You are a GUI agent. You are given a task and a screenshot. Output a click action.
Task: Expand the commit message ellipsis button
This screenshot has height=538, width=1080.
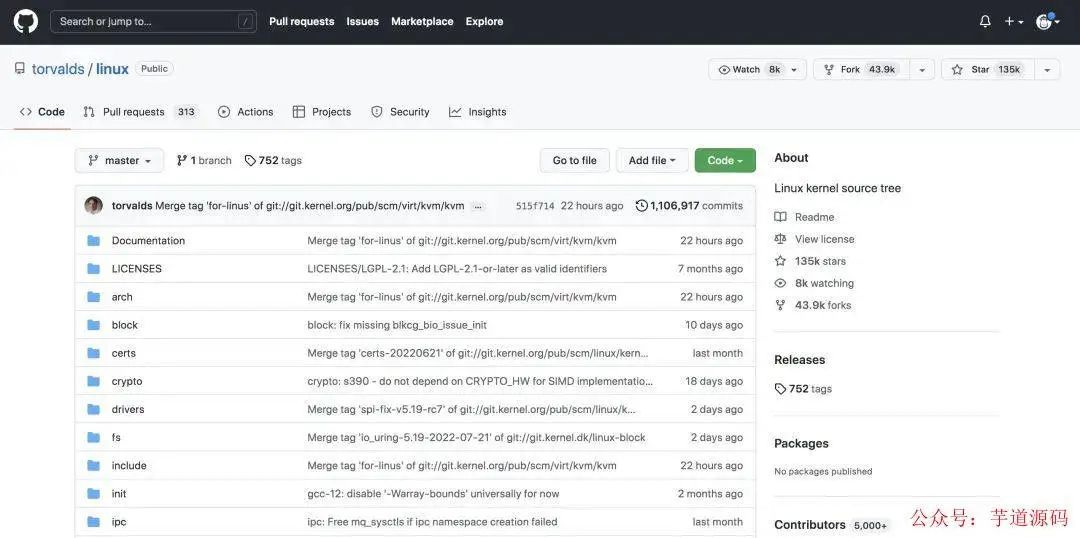[478, 206]
